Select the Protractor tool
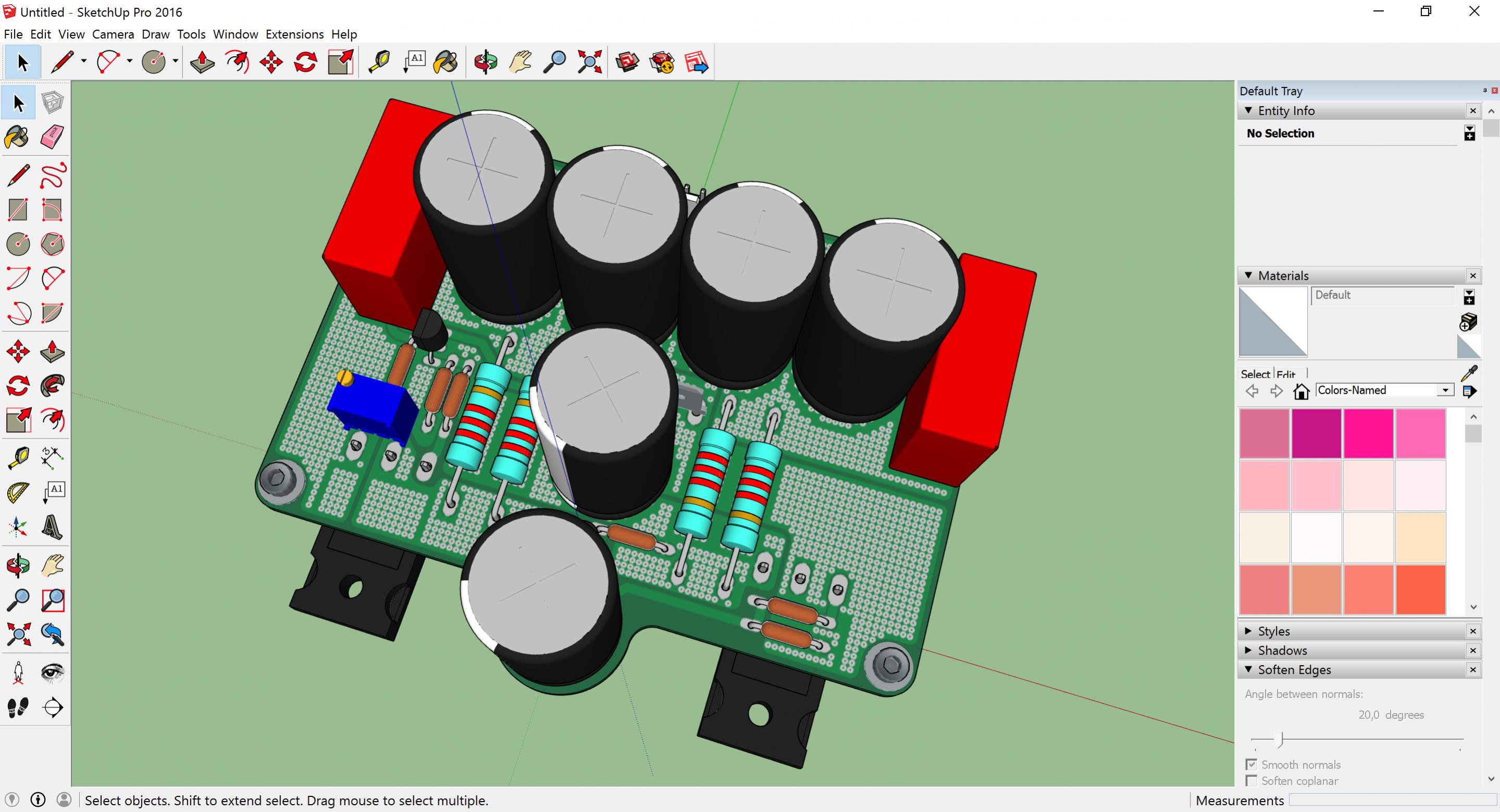The image size is (1500, 812). 18,492
